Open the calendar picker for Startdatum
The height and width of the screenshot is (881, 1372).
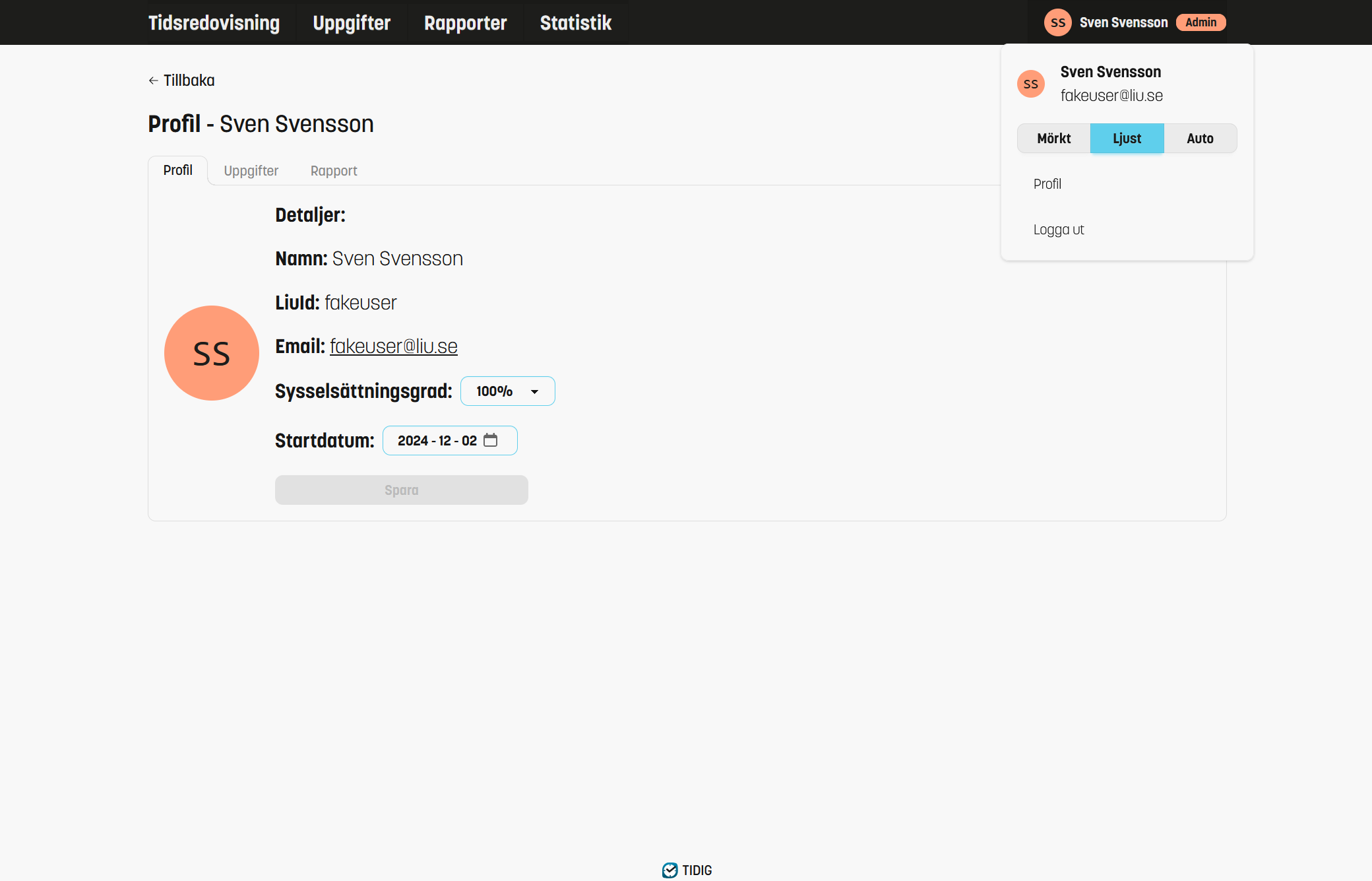[490, 440]
